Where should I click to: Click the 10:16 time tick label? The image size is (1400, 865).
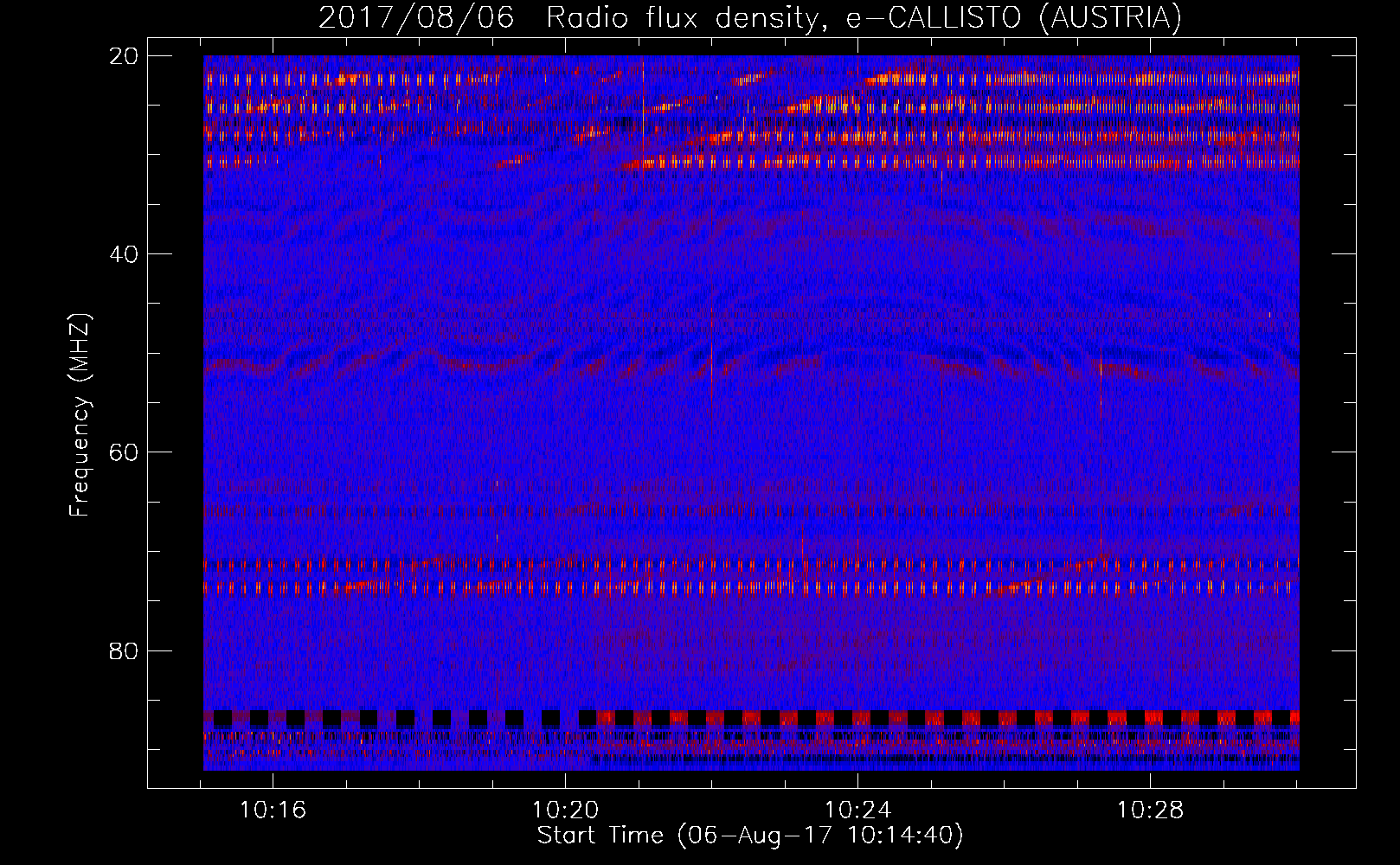click(x=273, y=811)
